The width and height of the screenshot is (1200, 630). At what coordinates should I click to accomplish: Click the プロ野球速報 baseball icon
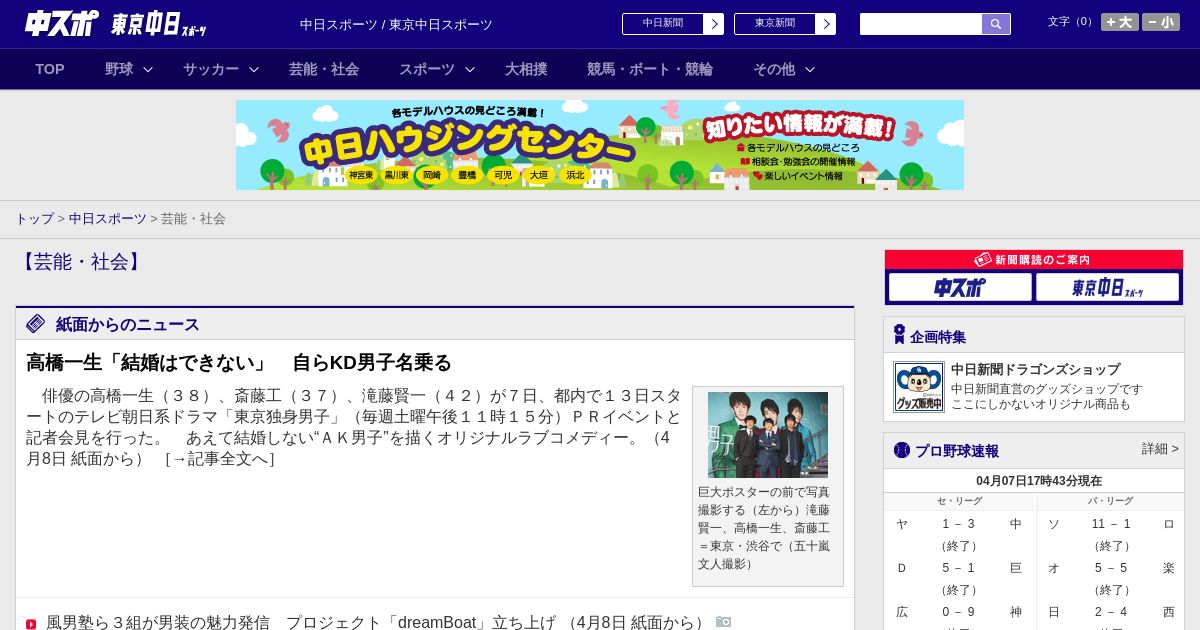[x=902, y=450]
